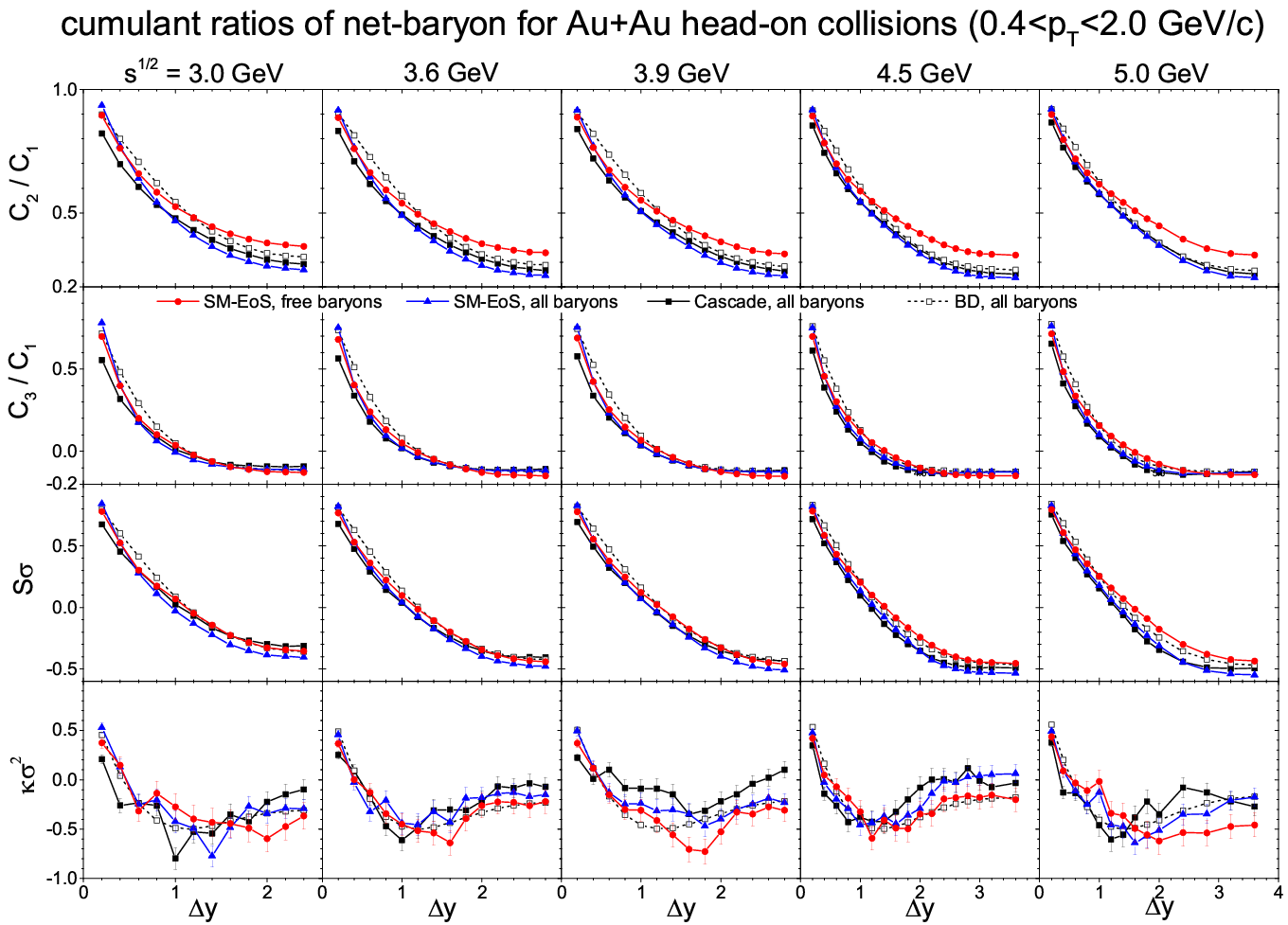Select the filled black square legend marker
This screenshot has width=1288, height=925.
click(x=669, y=301)
